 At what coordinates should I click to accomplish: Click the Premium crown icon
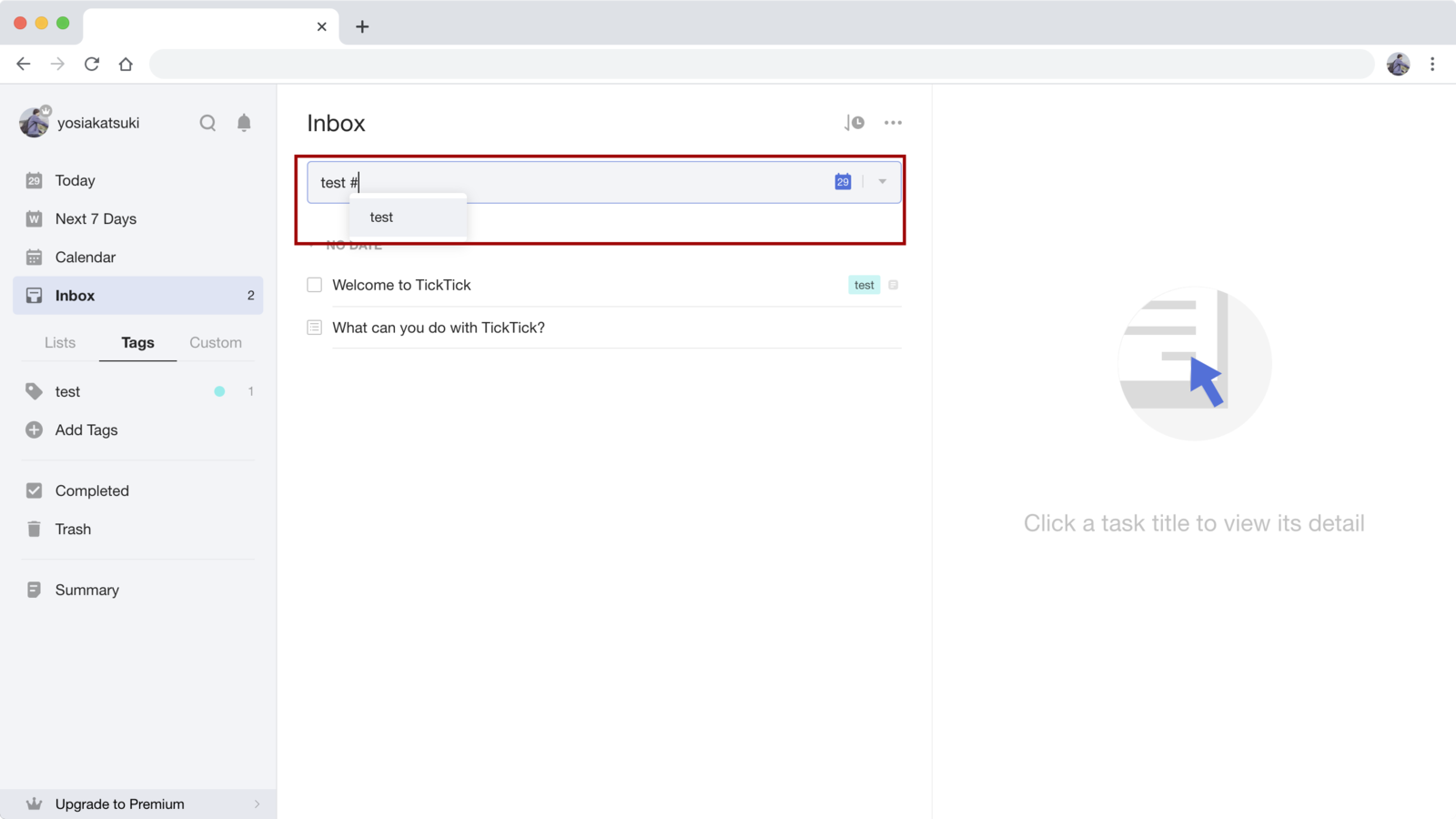[x=34, y=804]
